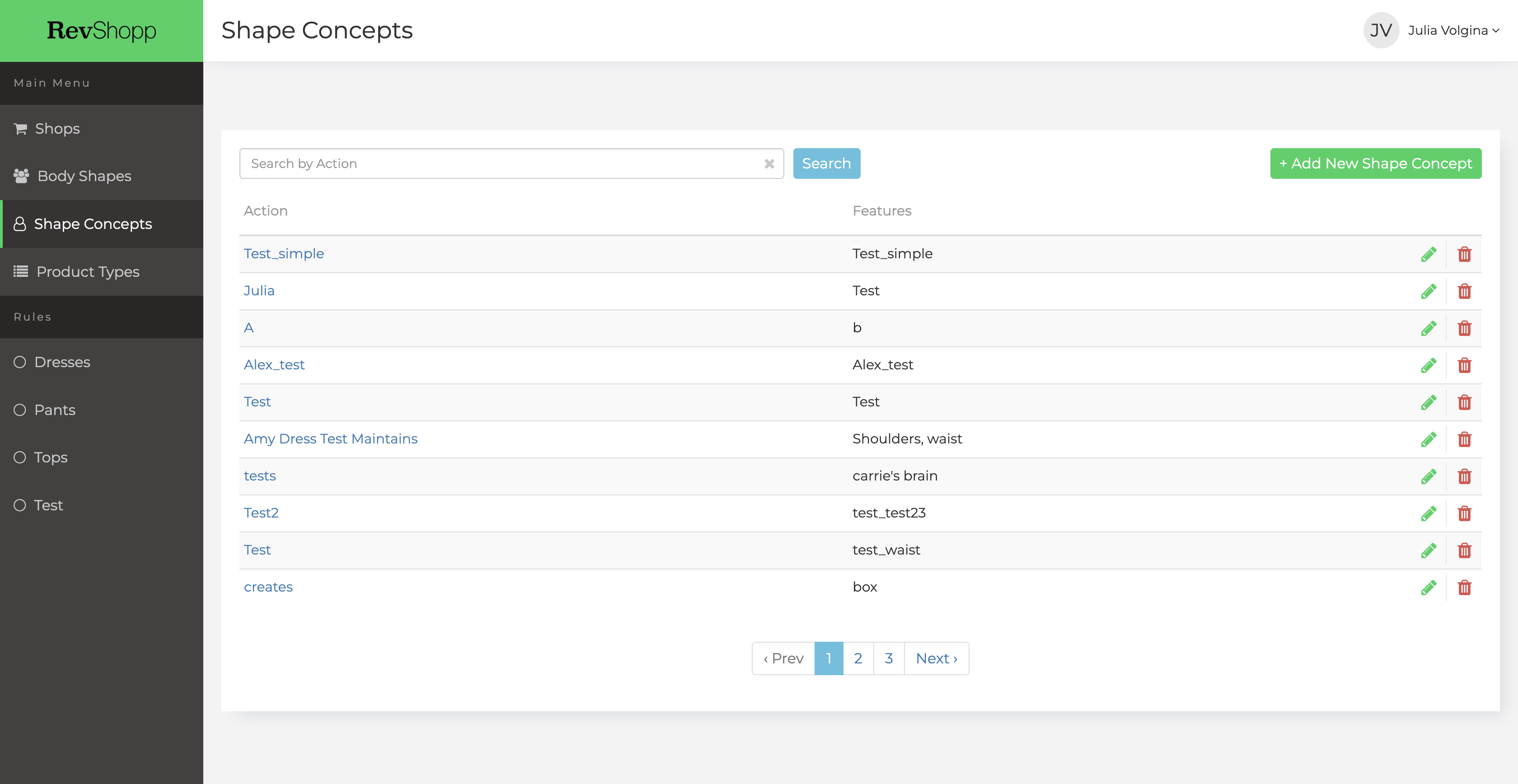Edit the creates box row
Viewport: 1518px width, 784px height.
click(1429, 588)
